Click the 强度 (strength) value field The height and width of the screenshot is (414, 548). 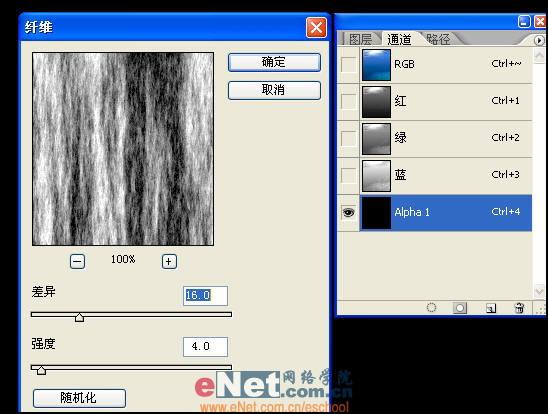click(x=206, y=347)
